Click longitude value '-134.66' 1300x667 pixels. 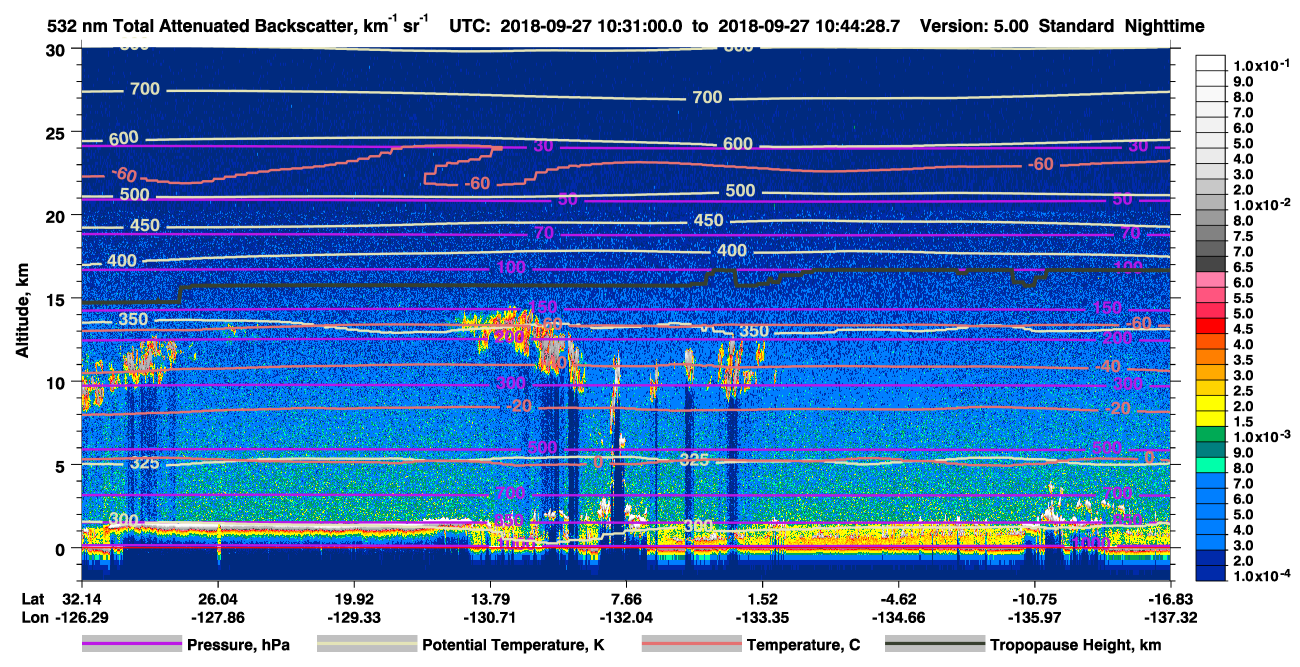point(899,617)
